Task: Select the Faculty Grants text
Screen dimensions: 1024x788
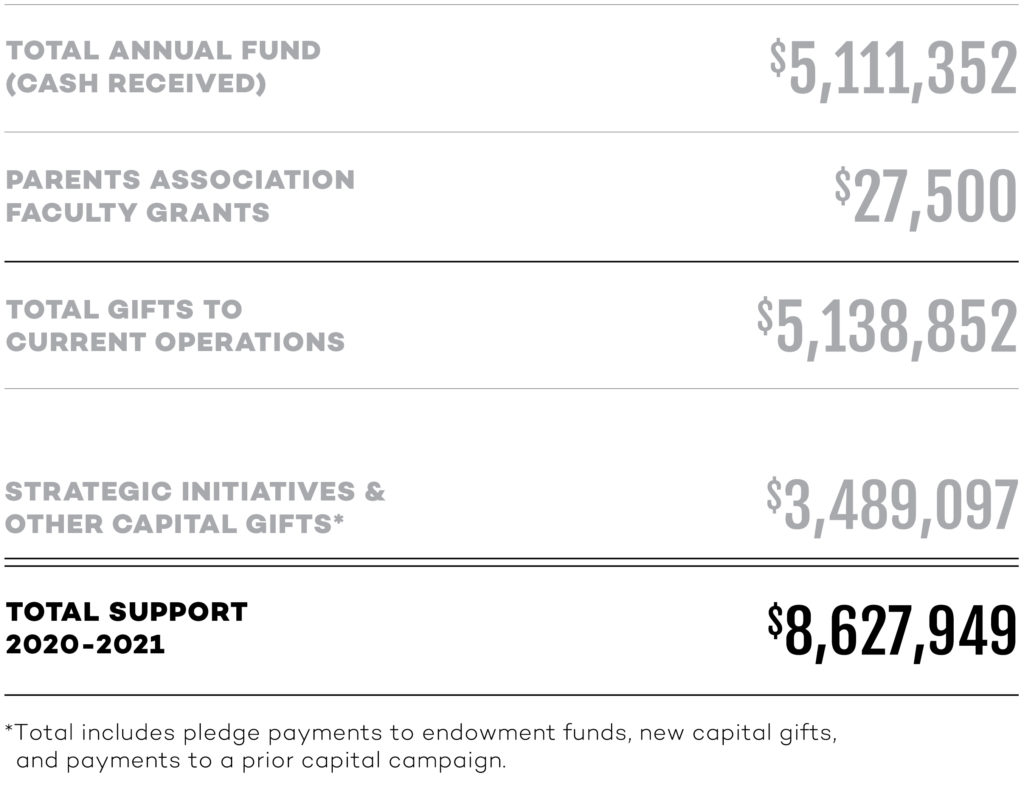Action: point(138,213)
